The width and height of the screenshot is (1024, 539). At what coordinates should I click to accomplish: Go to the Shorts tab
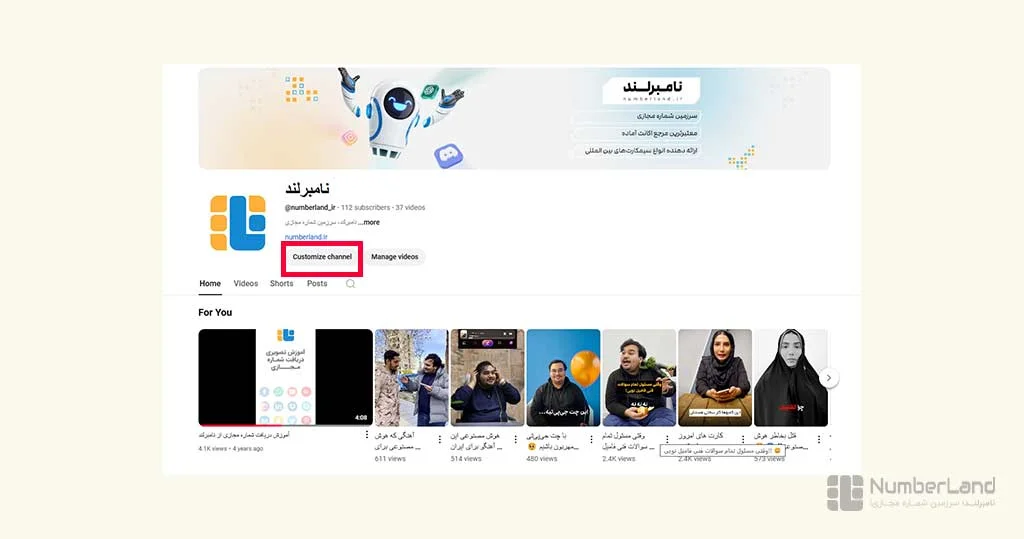tap(281, 284)
